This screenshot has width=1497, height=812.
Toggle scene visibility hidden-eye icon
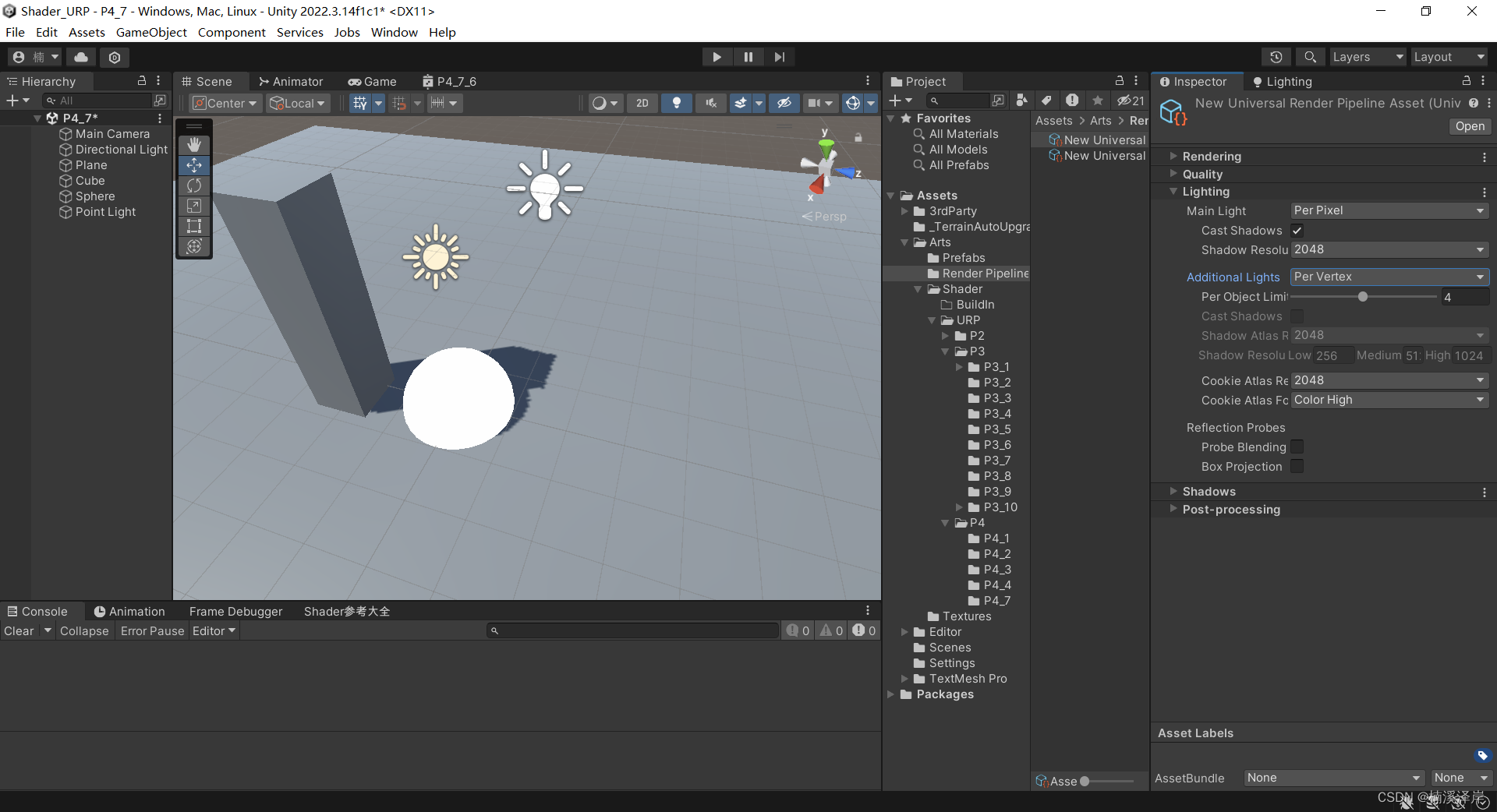pyautogui.click(x=784, y=103)
